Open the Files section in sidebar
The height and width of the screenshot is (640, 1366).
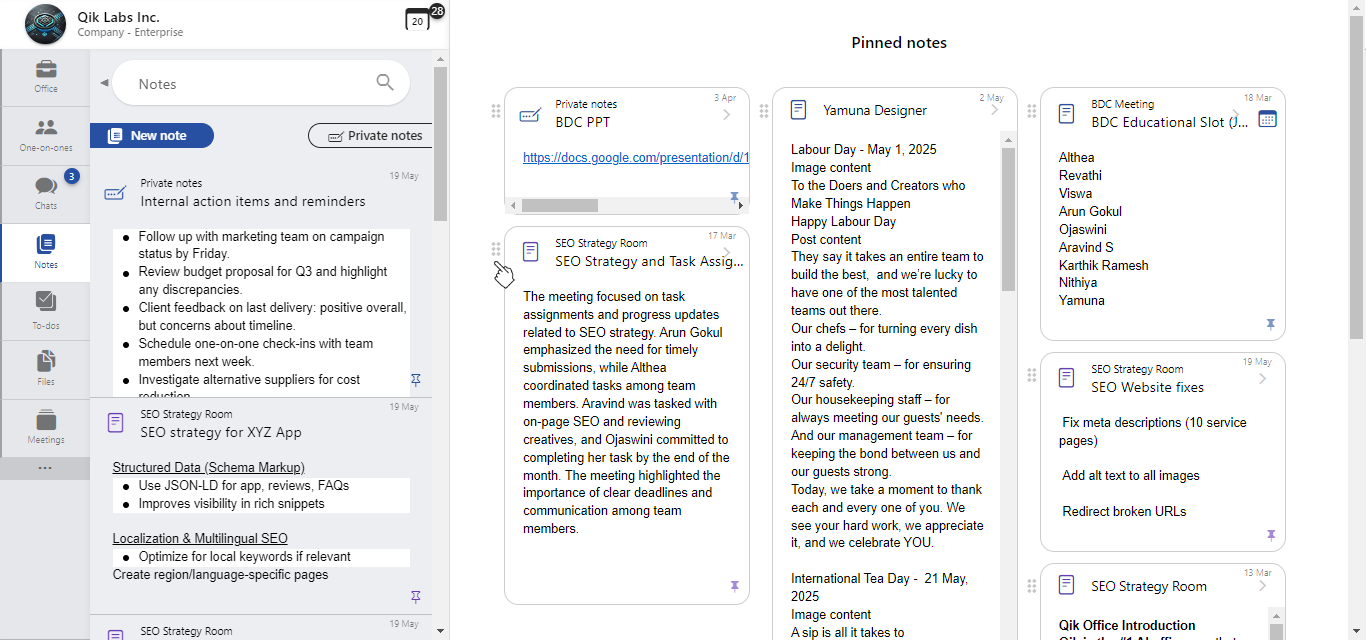46,368
